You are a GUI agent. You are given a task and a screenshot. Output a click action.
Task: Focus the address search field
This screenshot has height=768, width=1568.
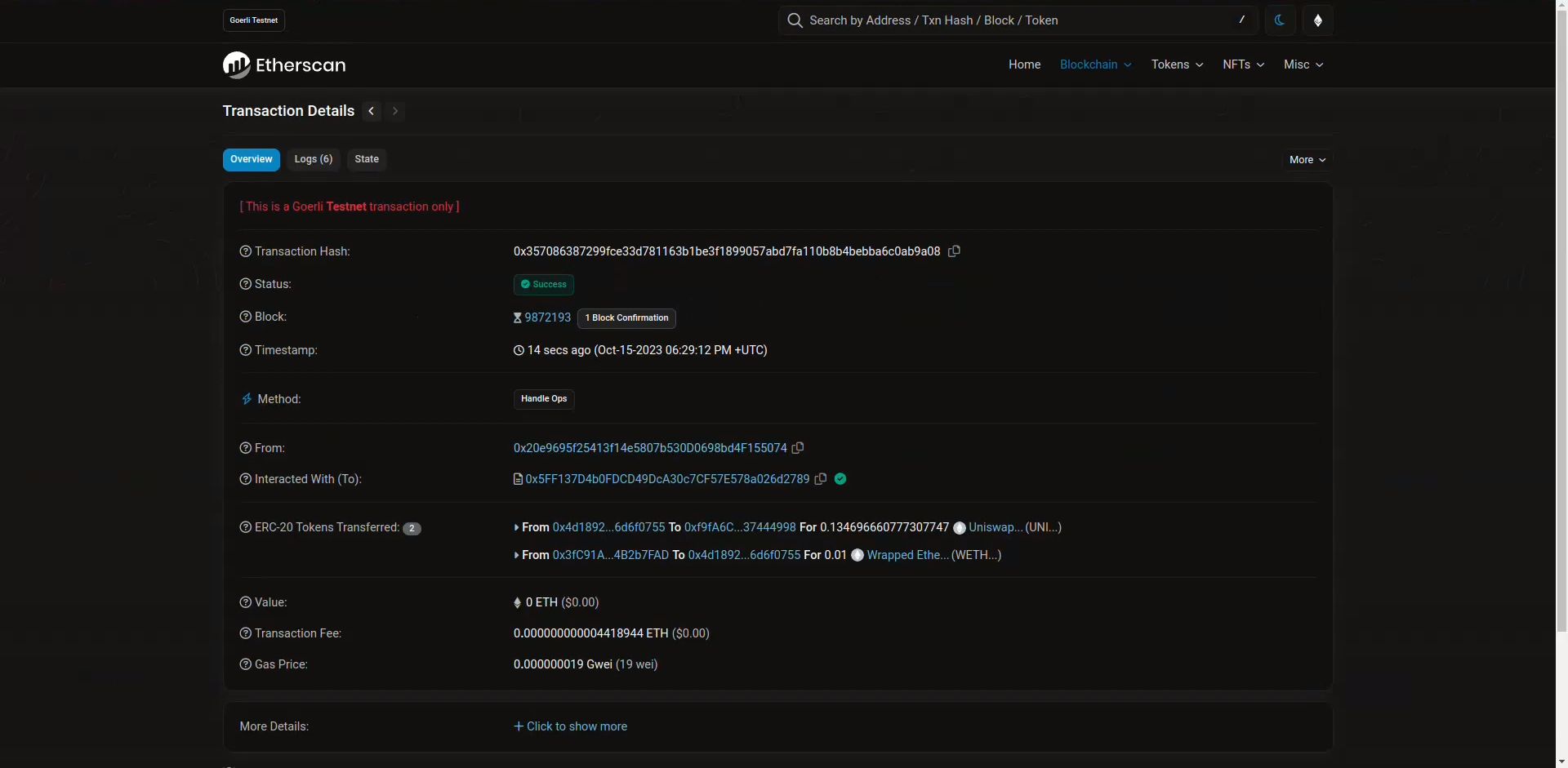1017,20
